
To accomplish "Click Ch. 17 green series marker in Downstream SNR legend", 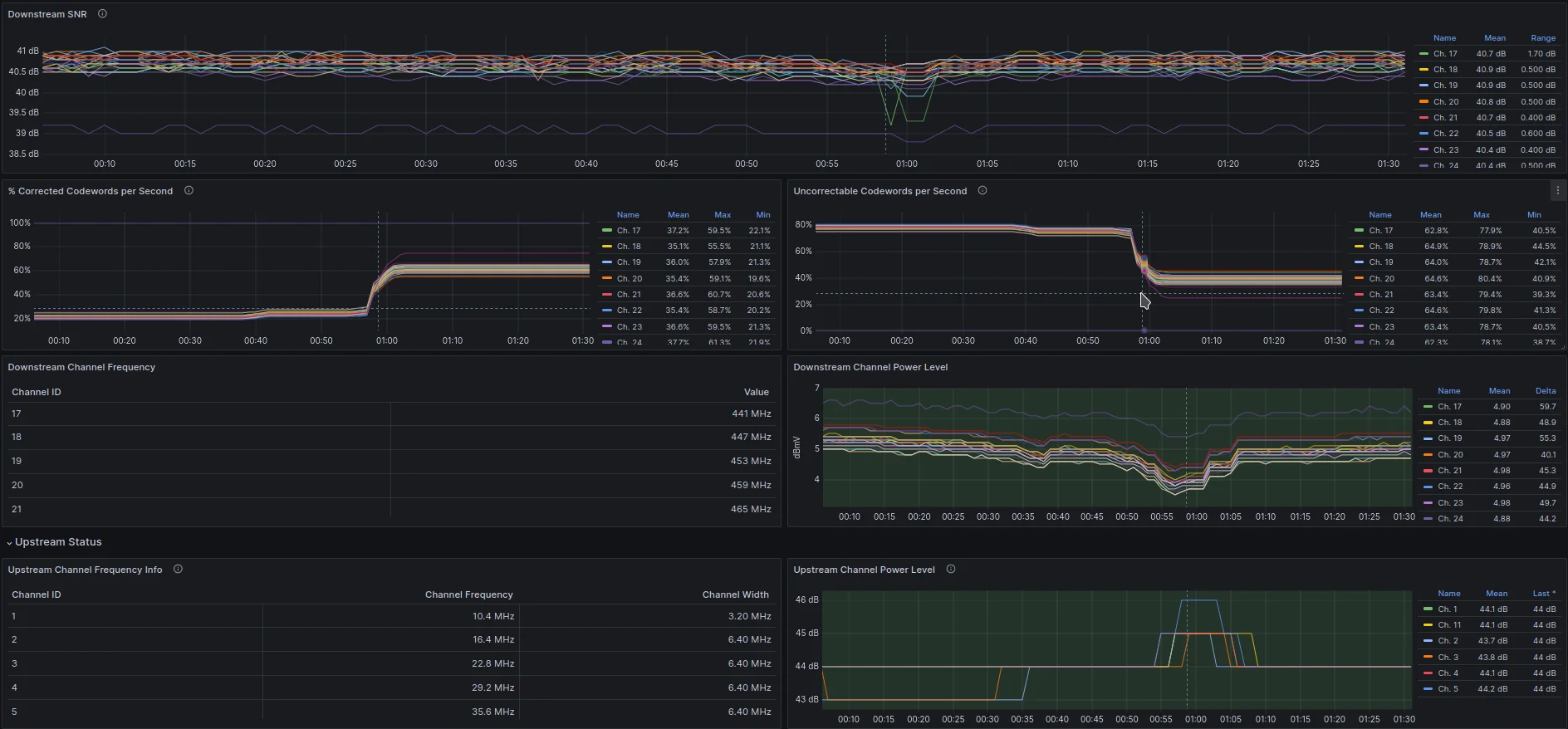I will pos(1424,54).
